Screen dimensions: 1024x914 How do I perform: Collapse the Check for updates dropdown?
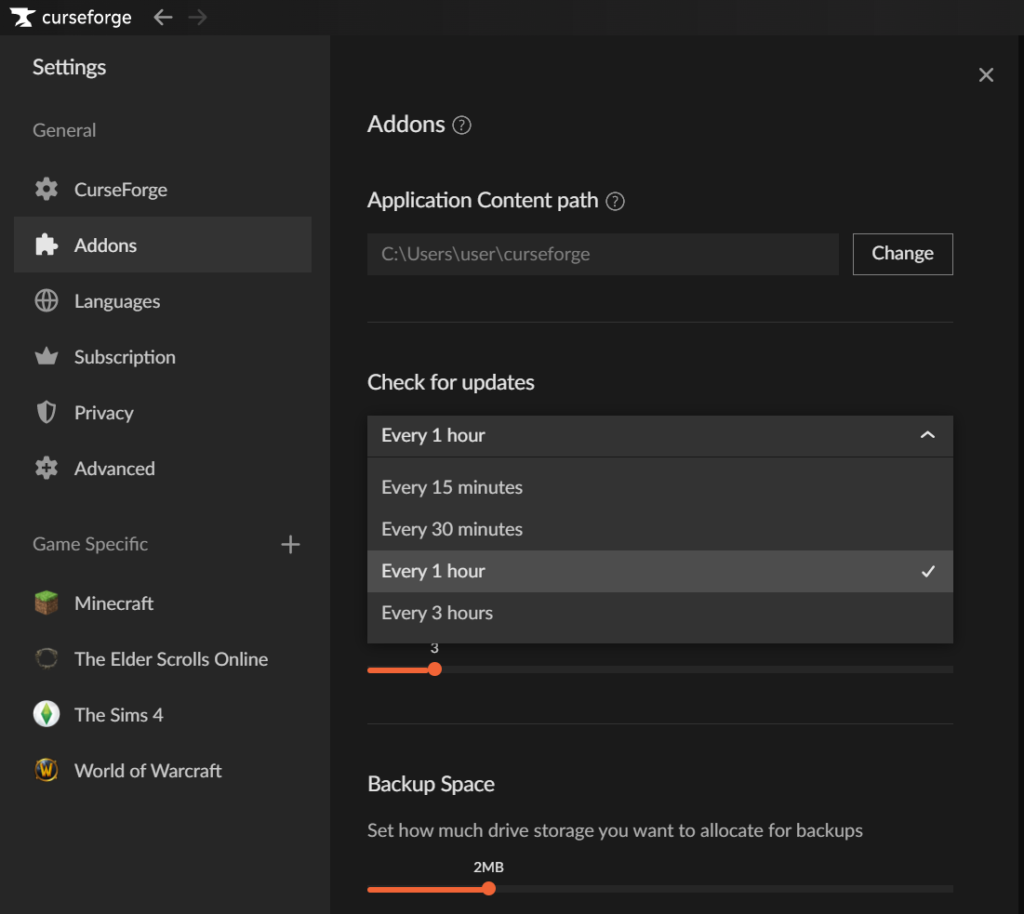tap(660, 435)
